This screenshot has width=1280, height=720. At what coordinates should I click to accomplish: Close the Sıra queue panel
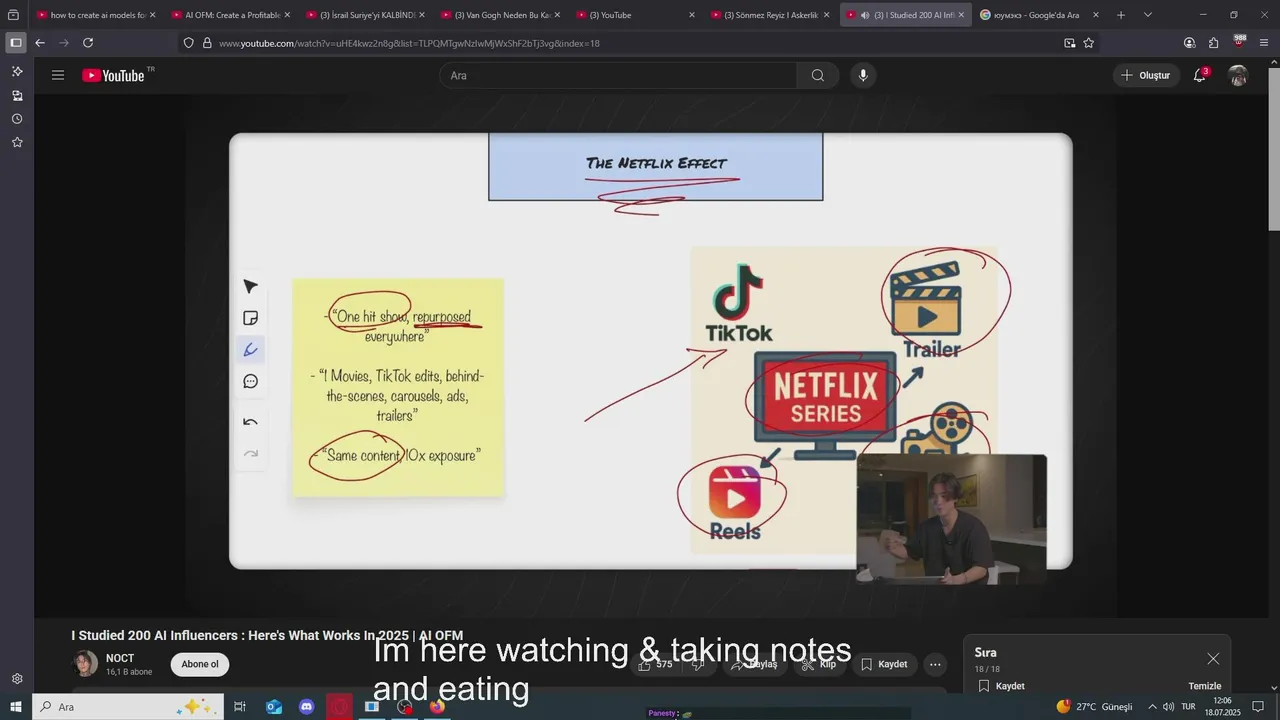pos(1213,658)
